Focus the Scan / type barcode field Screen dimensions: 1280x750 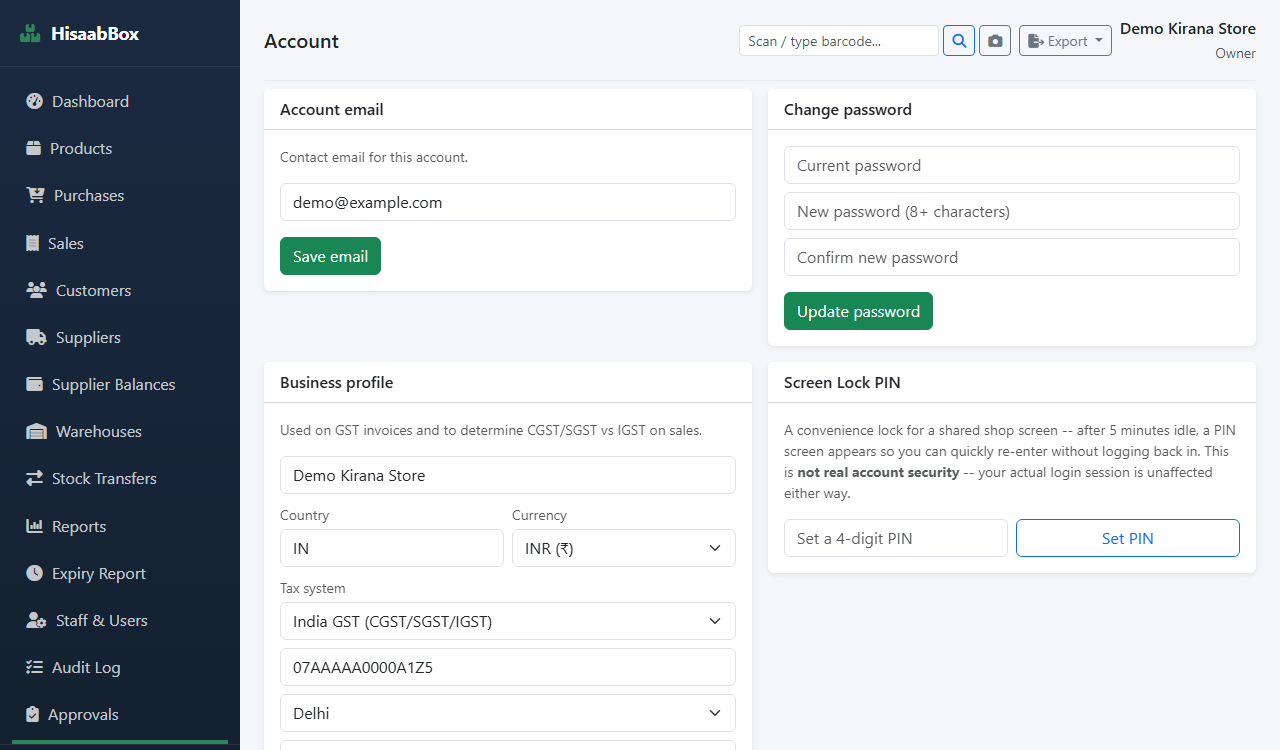839,41
